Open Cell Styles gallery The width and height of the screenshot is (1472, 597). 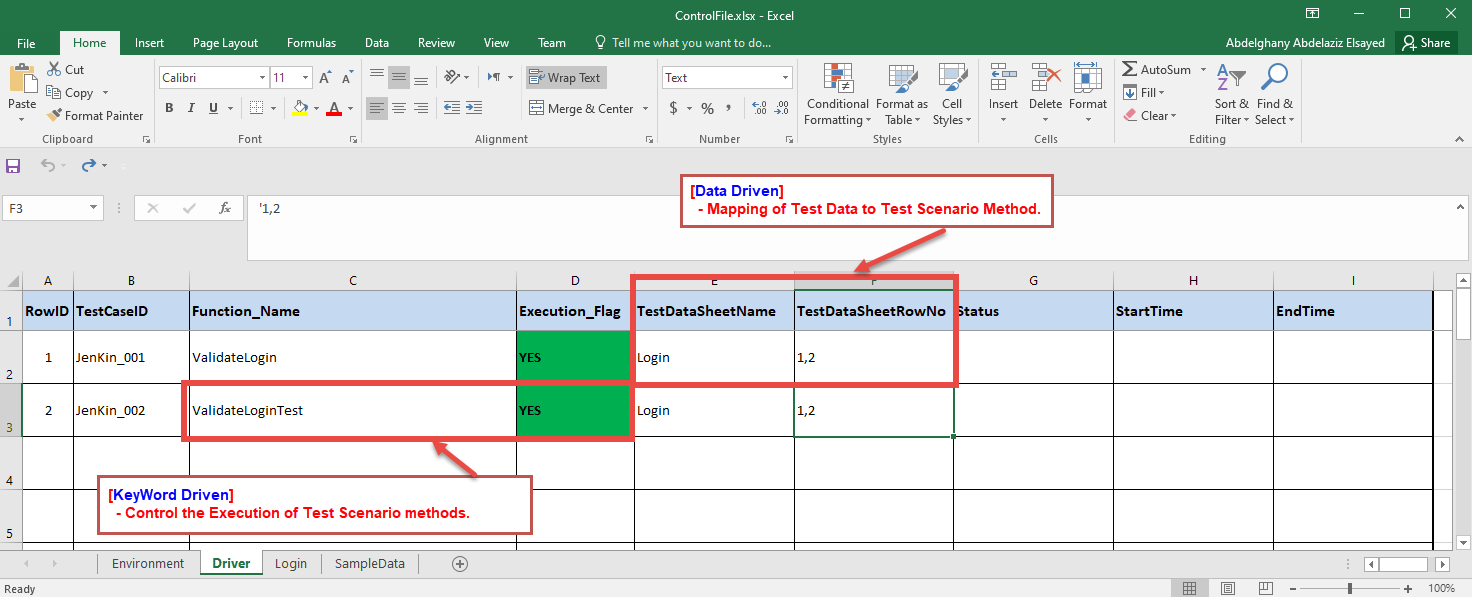point(952,95)
